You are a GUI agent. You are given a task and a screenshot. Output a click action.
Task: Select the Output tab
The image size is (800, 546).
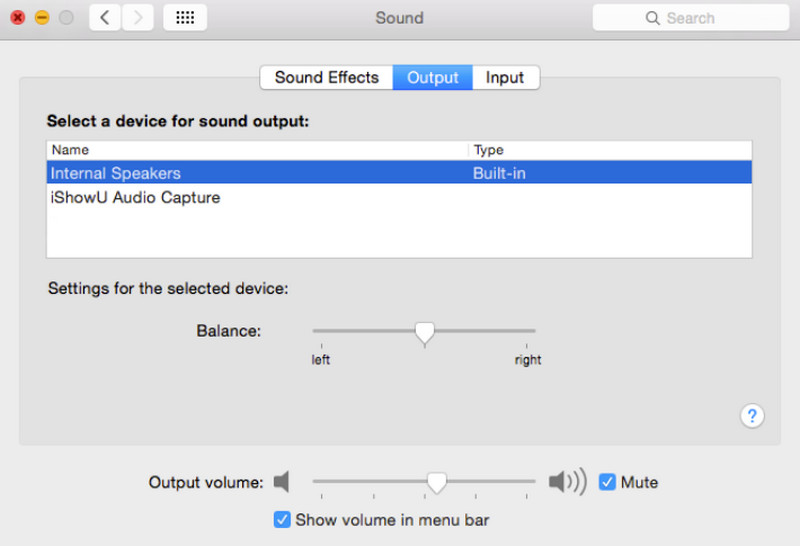(433, 78)
